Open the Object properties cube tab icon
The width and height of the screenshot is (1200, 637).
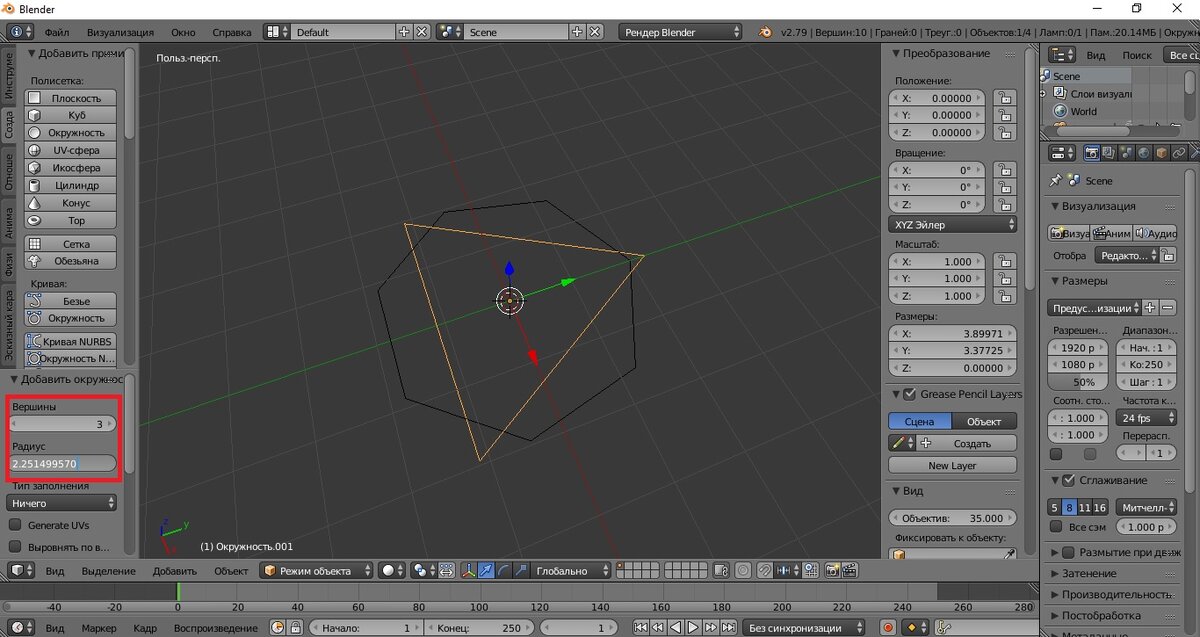(x=1161, y=153)
